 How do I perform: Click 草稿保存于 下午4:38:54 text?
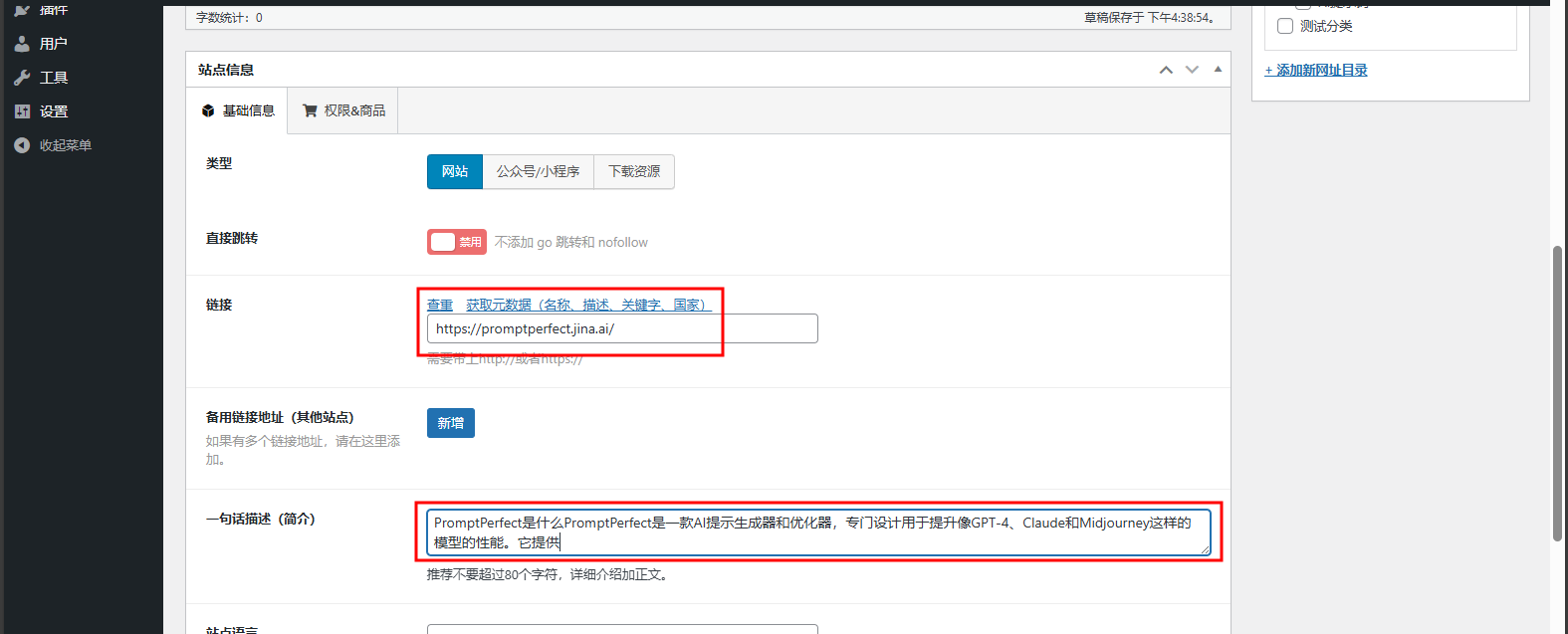(x=1150, y=18)
